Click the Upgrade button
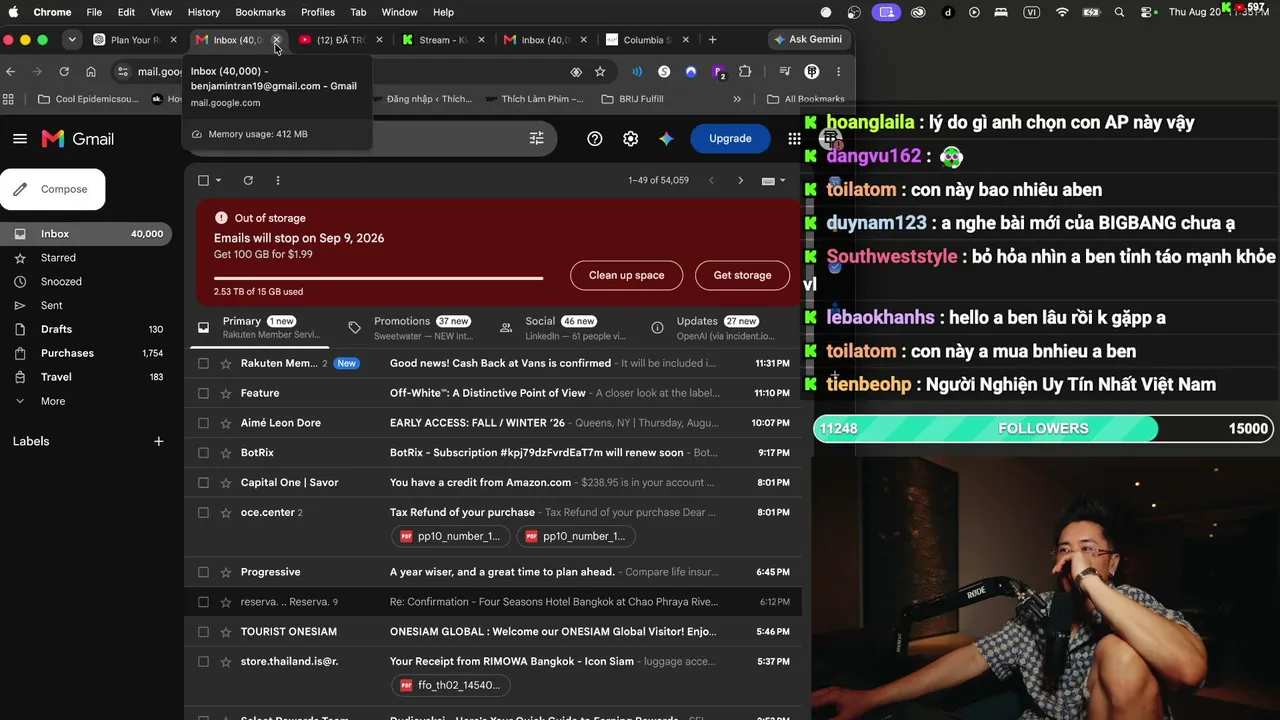The image size is (1280, 720). point(730,139)
